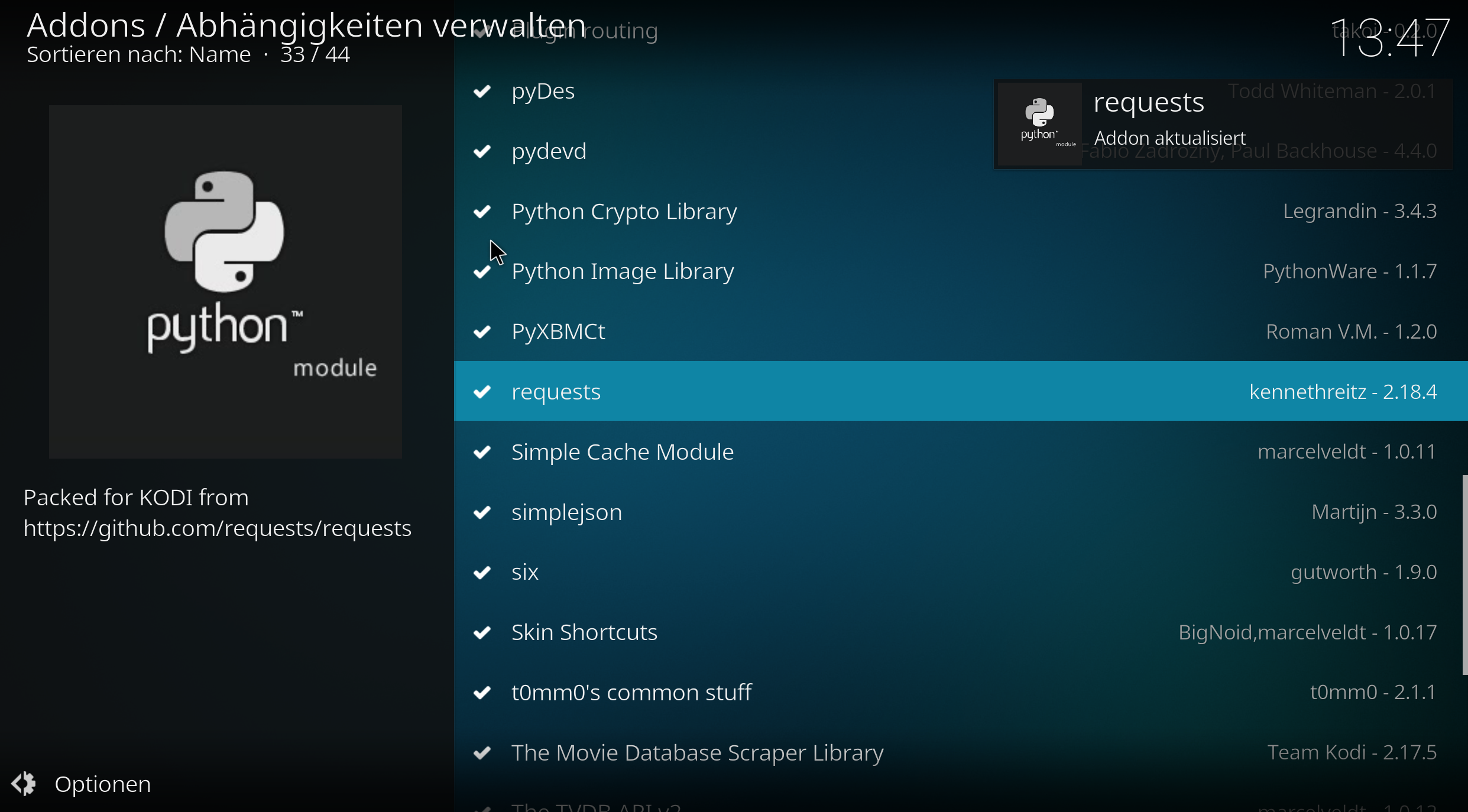Open the Optionen gear icon
Viewport: 1468px width, 812px height.
tap(24, 784)
